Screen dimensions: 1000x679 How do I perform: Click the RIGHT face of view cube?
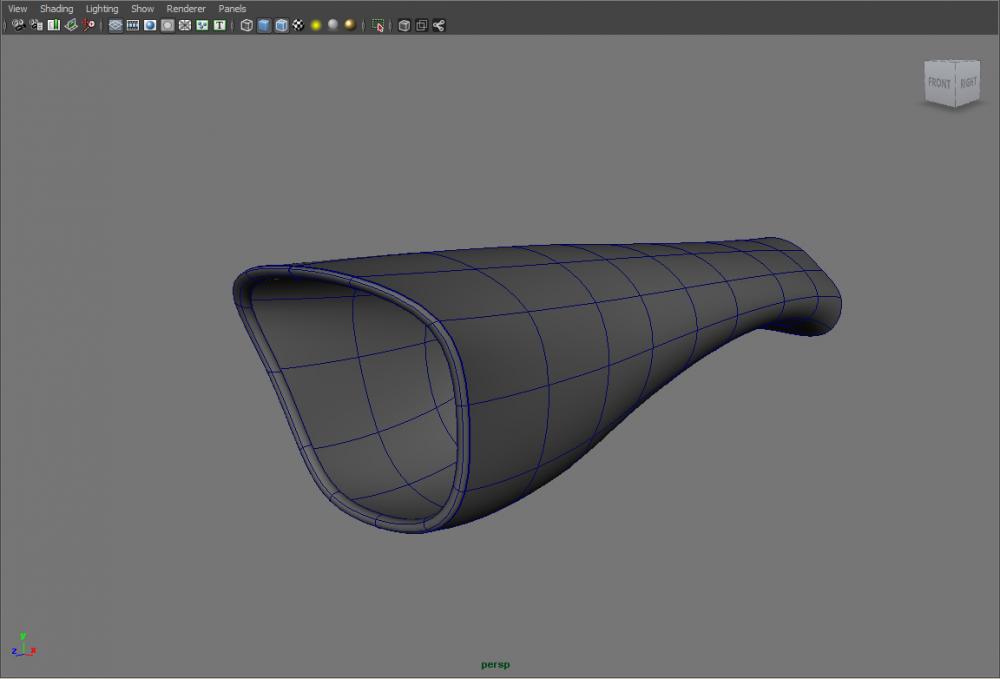point(968,84)
